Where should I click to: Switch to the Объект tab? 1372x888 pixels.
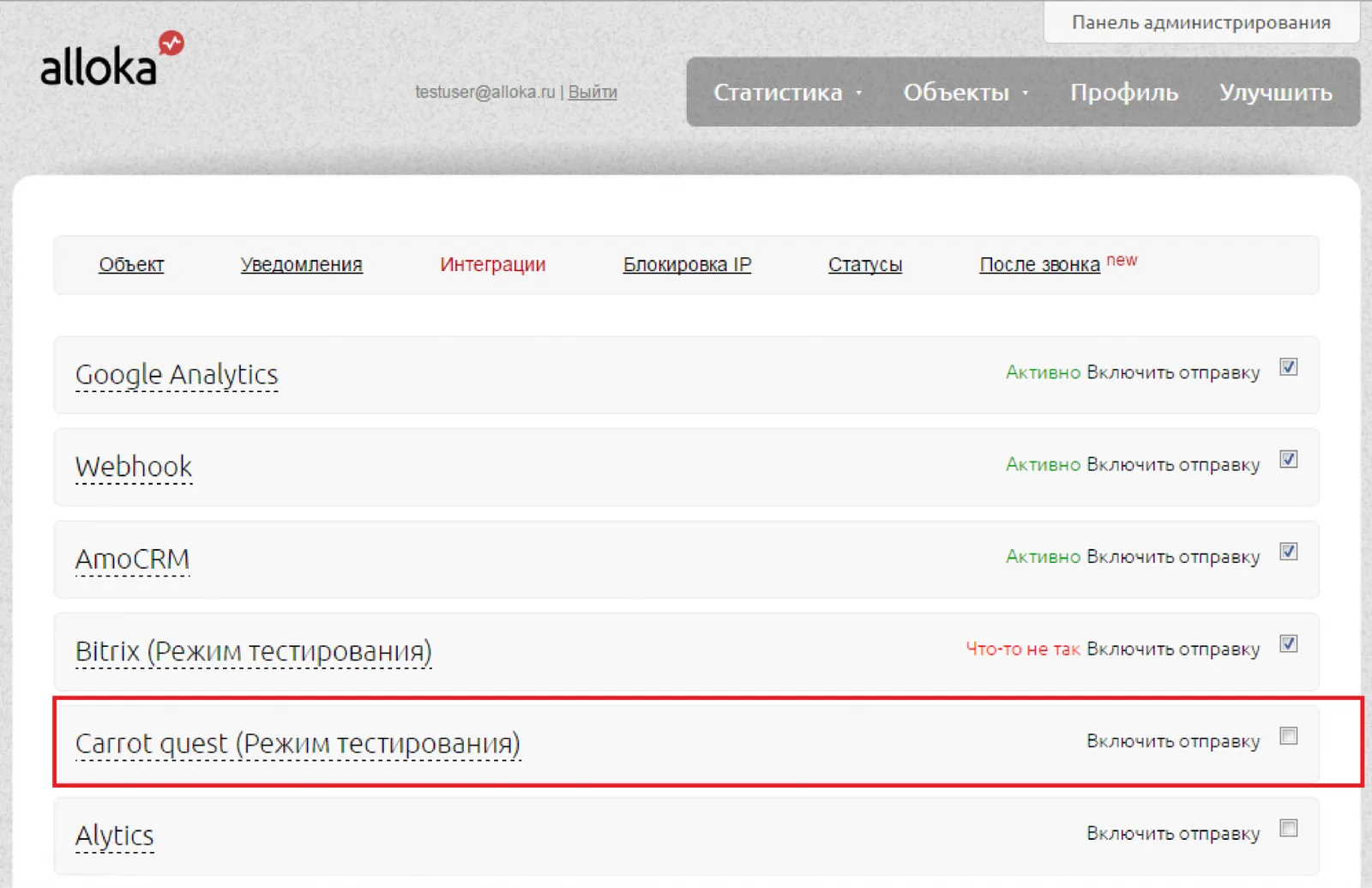coord(131,264)
